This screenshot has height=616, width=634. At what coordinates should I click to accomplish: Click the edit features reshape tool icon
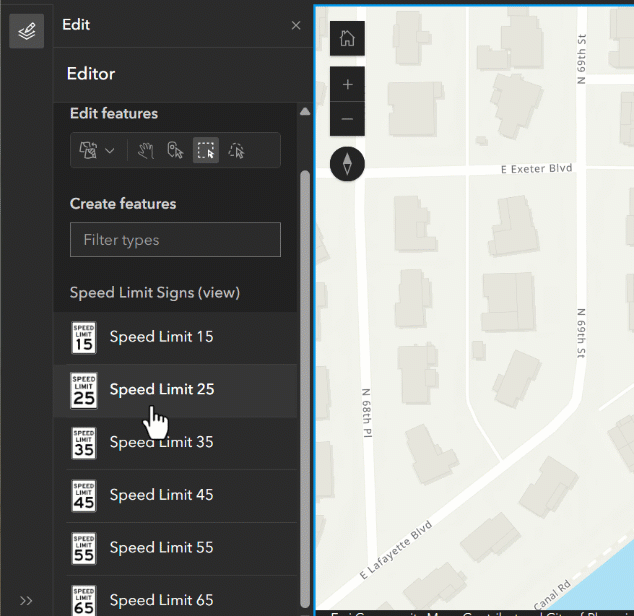[x=88, y=150]
